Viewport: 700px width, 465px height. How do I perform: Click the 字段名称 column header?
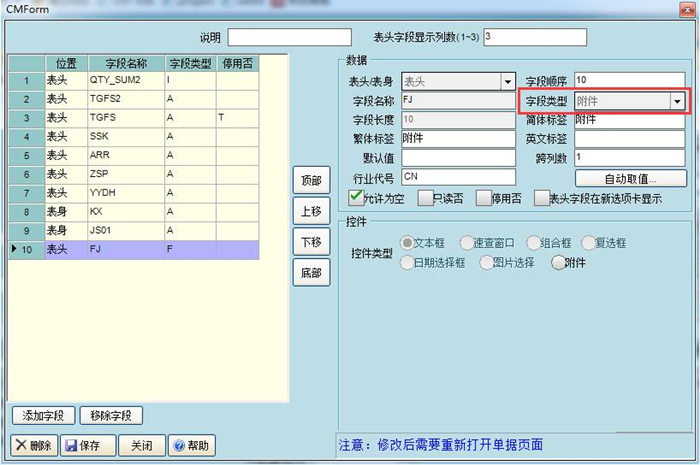126,63
